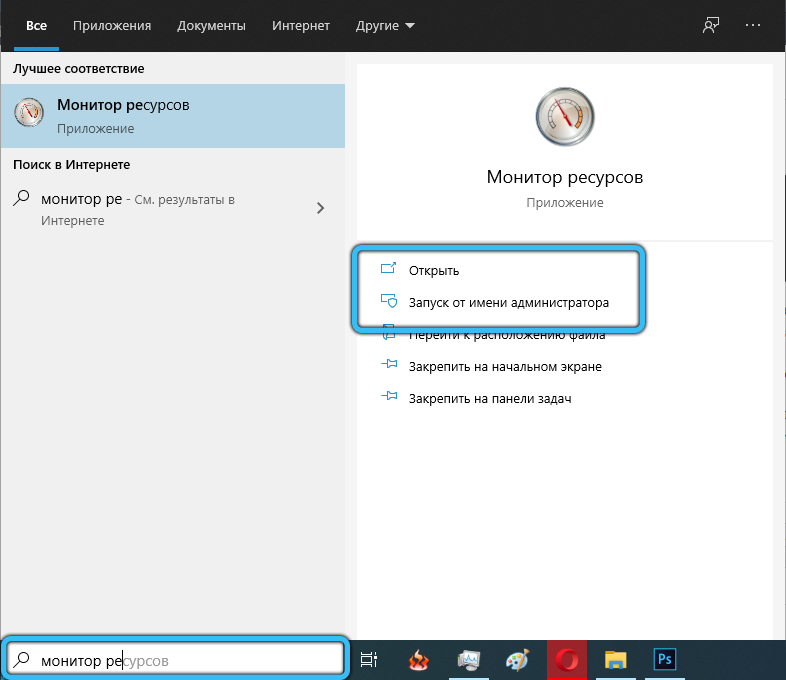Open the three-dots more options menu
The image size is (786, 680).
click(x=755, y=25)
